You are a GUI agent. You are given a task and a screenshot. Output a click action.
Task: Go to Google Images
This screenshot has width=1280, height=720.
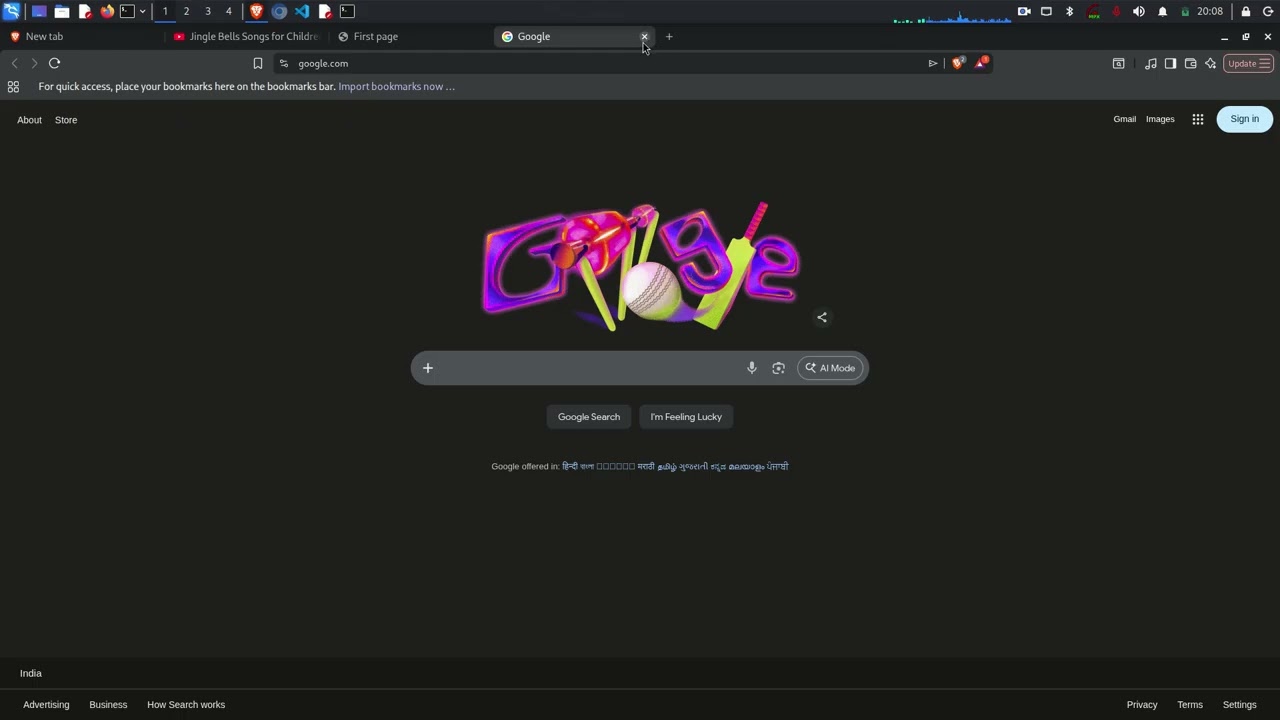pos(1160,119)
